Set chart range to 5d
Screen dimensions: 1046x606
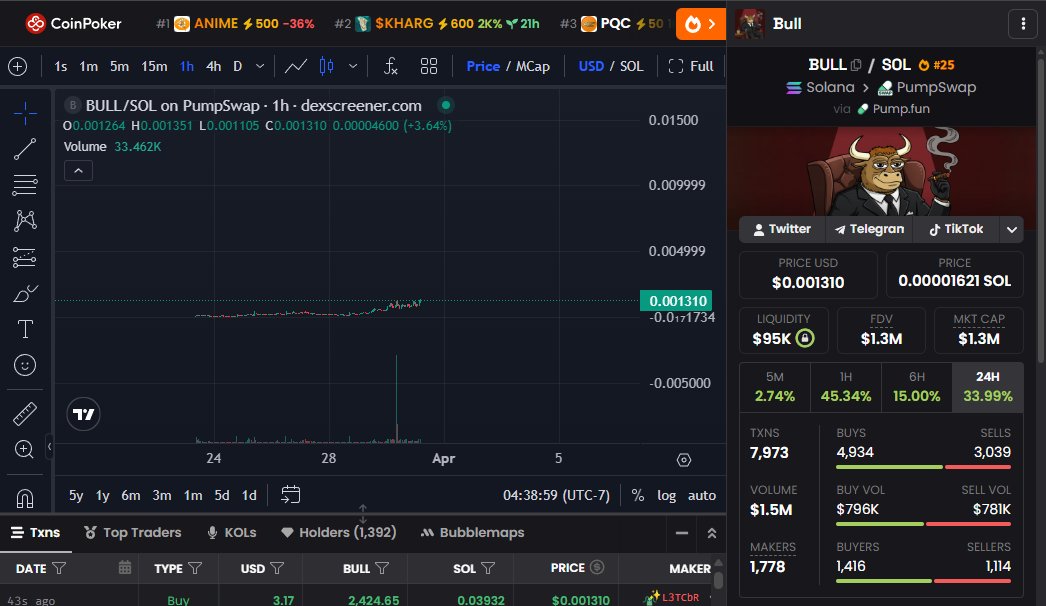click(x=221, y=495)
